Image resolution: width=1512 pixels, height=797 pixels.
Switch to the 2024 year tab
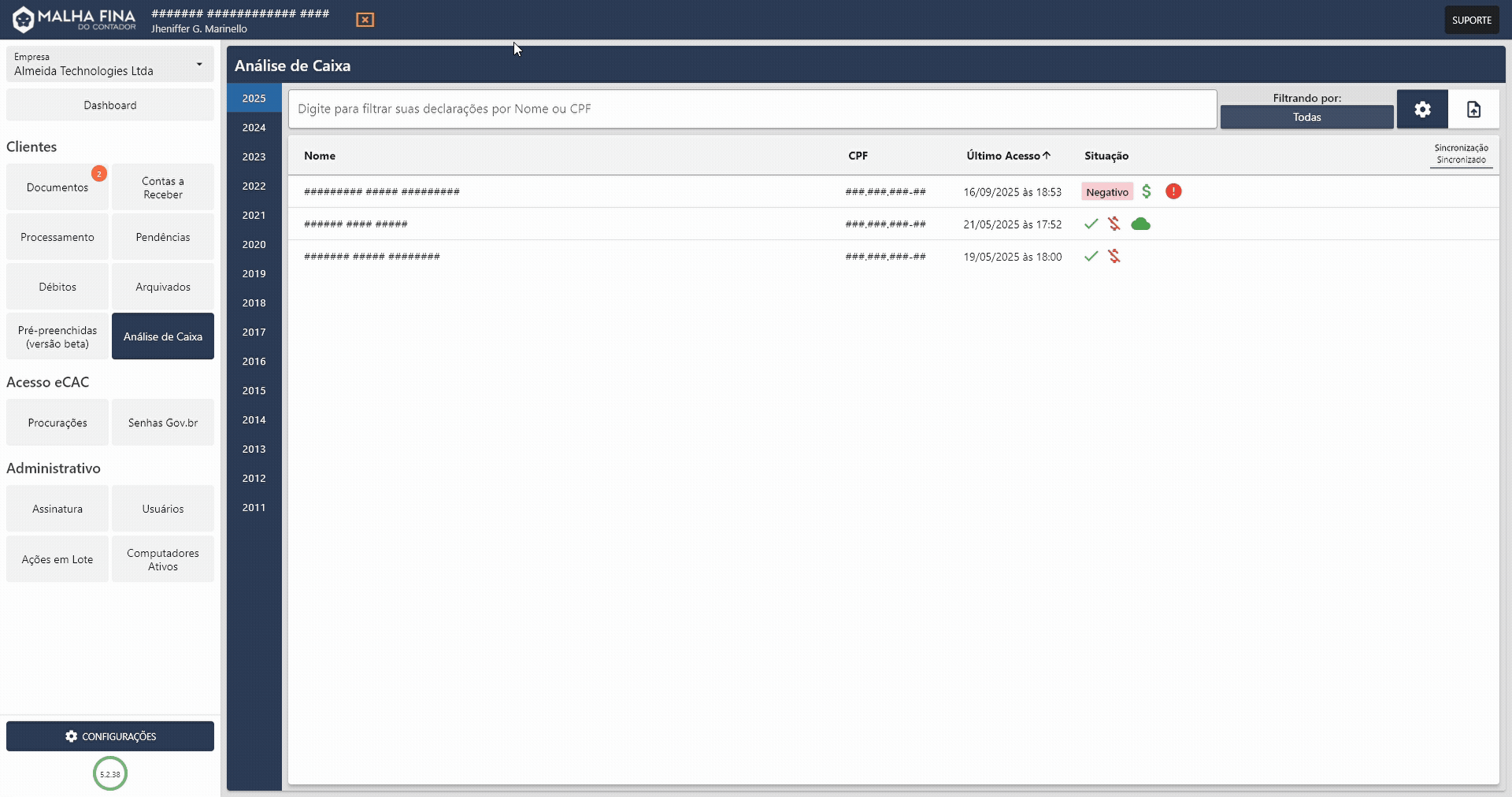253,128
